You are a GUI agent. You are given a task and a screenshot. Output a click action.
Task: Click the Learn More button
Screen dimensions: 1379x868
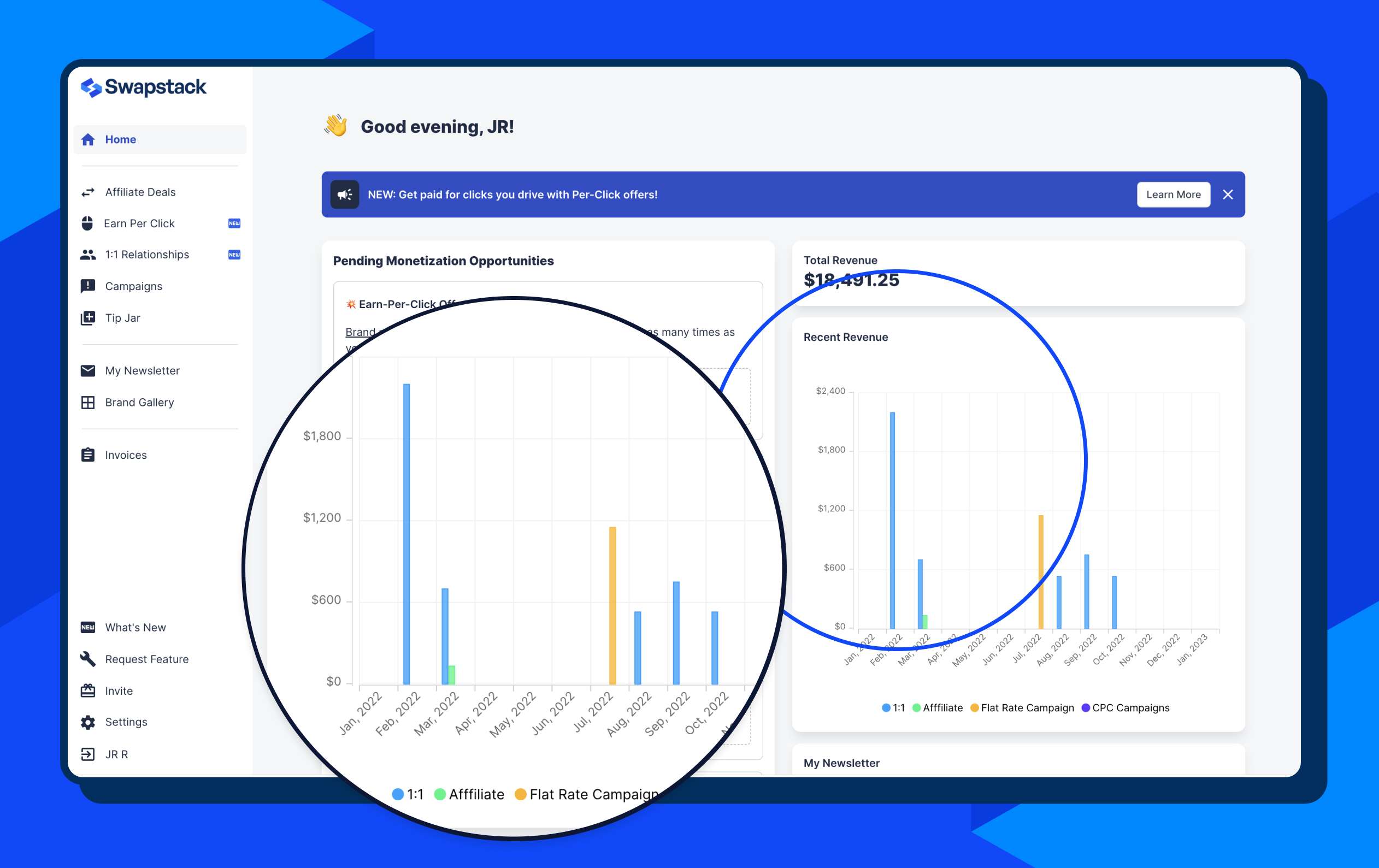coord(1174,194)
